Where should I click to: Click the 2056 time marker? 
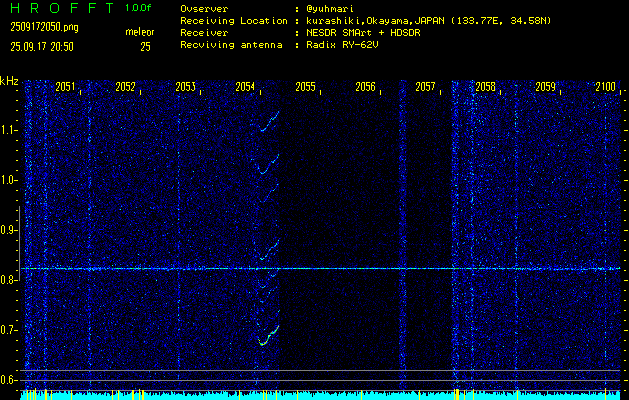click(x=365, y=87)
